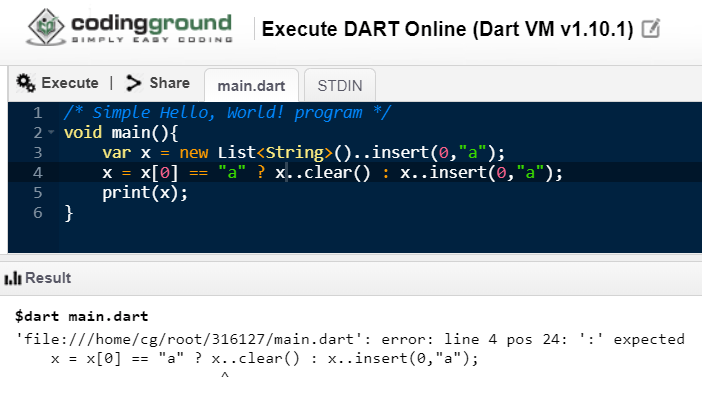Viewport: 702px width, 399px height.
Task: Place cursor on void main() line
Action: pos(121,133)
